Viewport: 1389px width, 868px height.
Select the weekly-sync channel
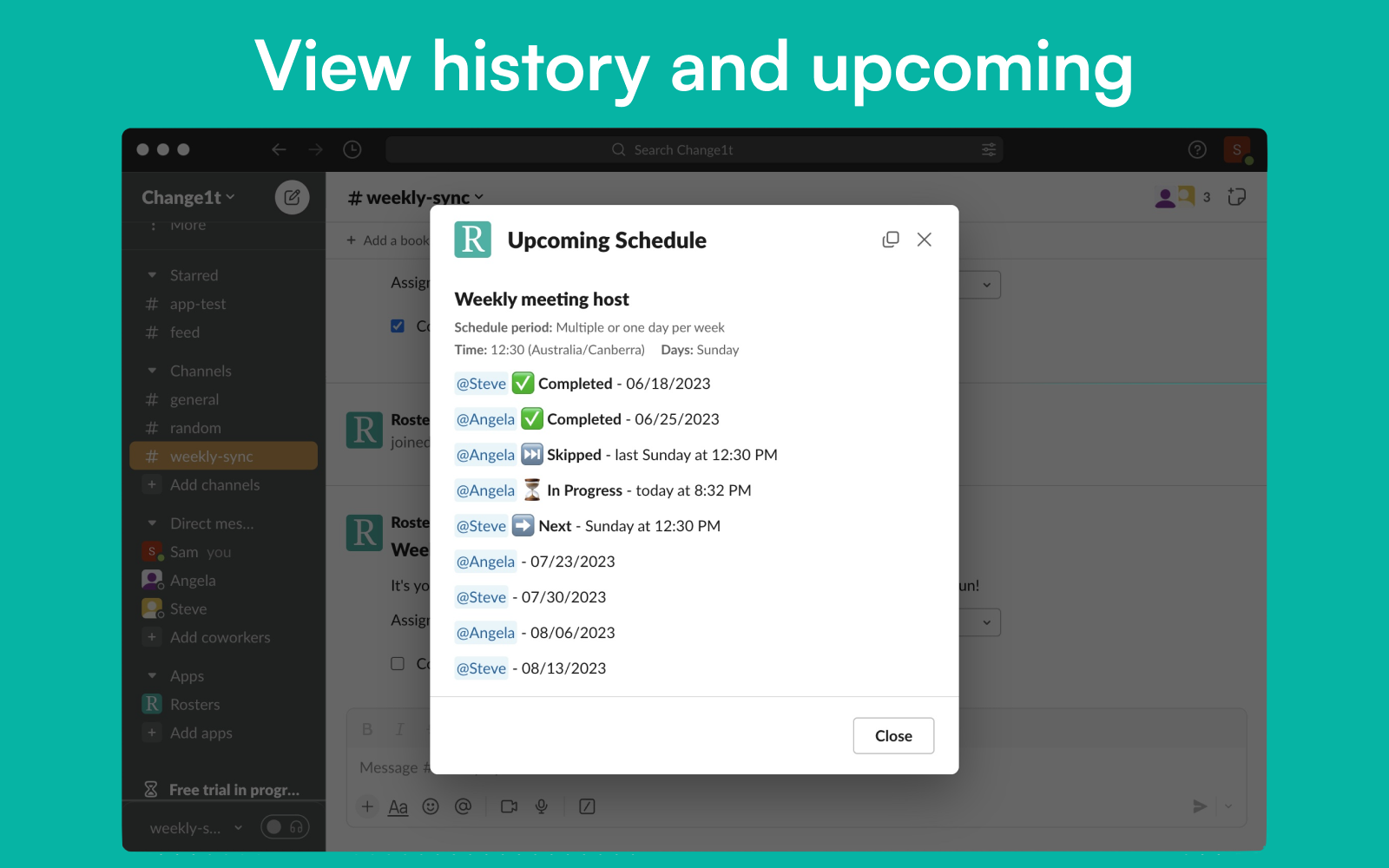(x=223, y=457)
